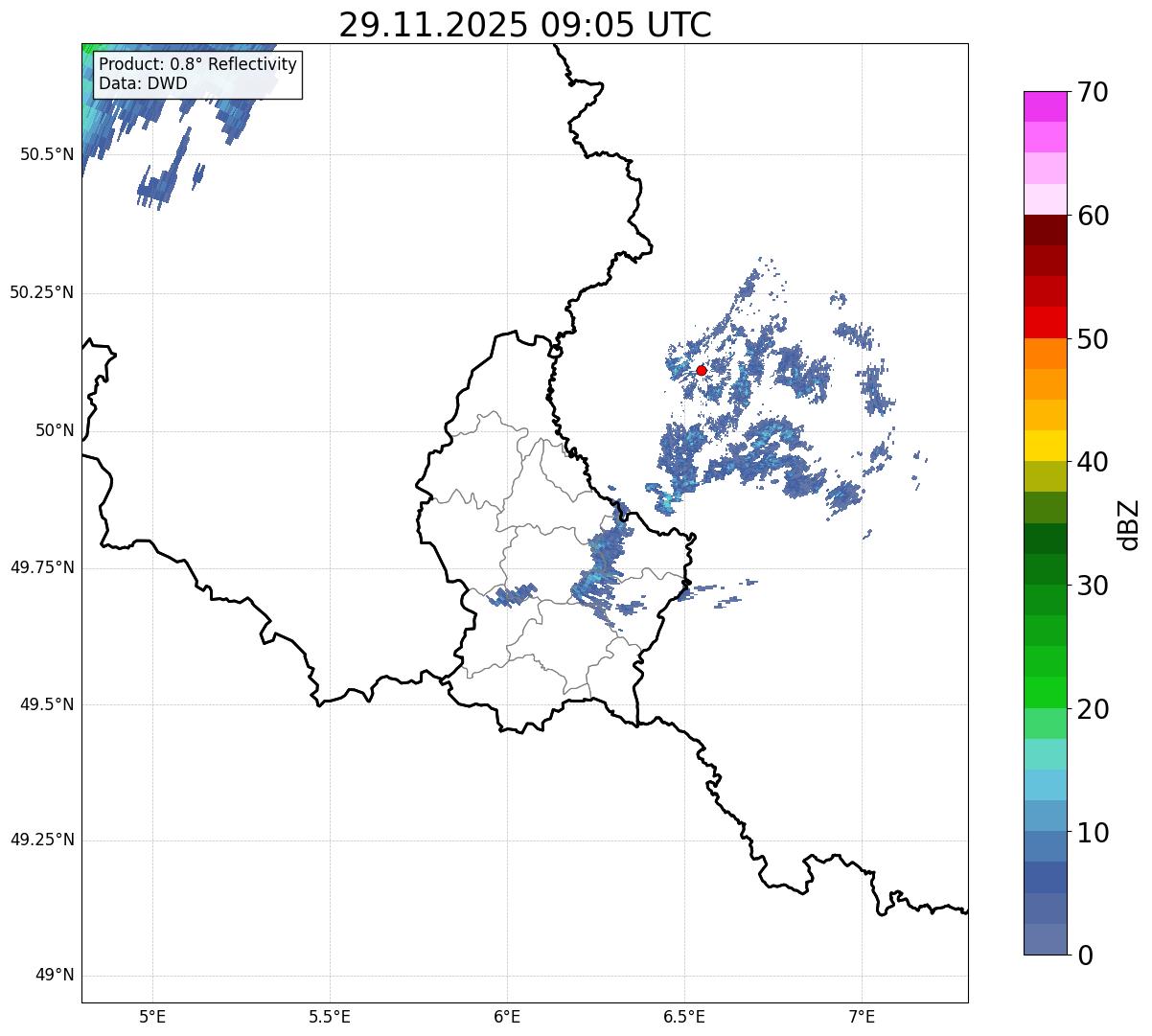Click the latitude label 49.5°N
This screenshot has height=1036, width=1152.
47,705
